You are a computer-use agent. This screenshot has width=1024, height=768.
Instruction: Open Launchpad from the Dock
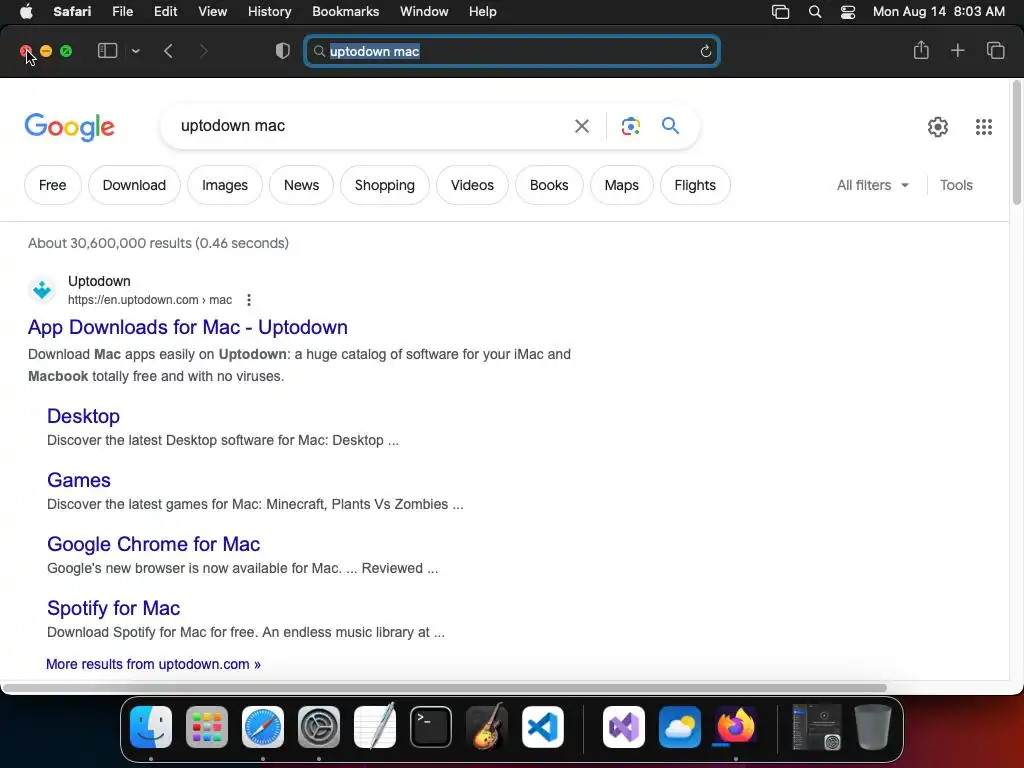coord(207,727)
